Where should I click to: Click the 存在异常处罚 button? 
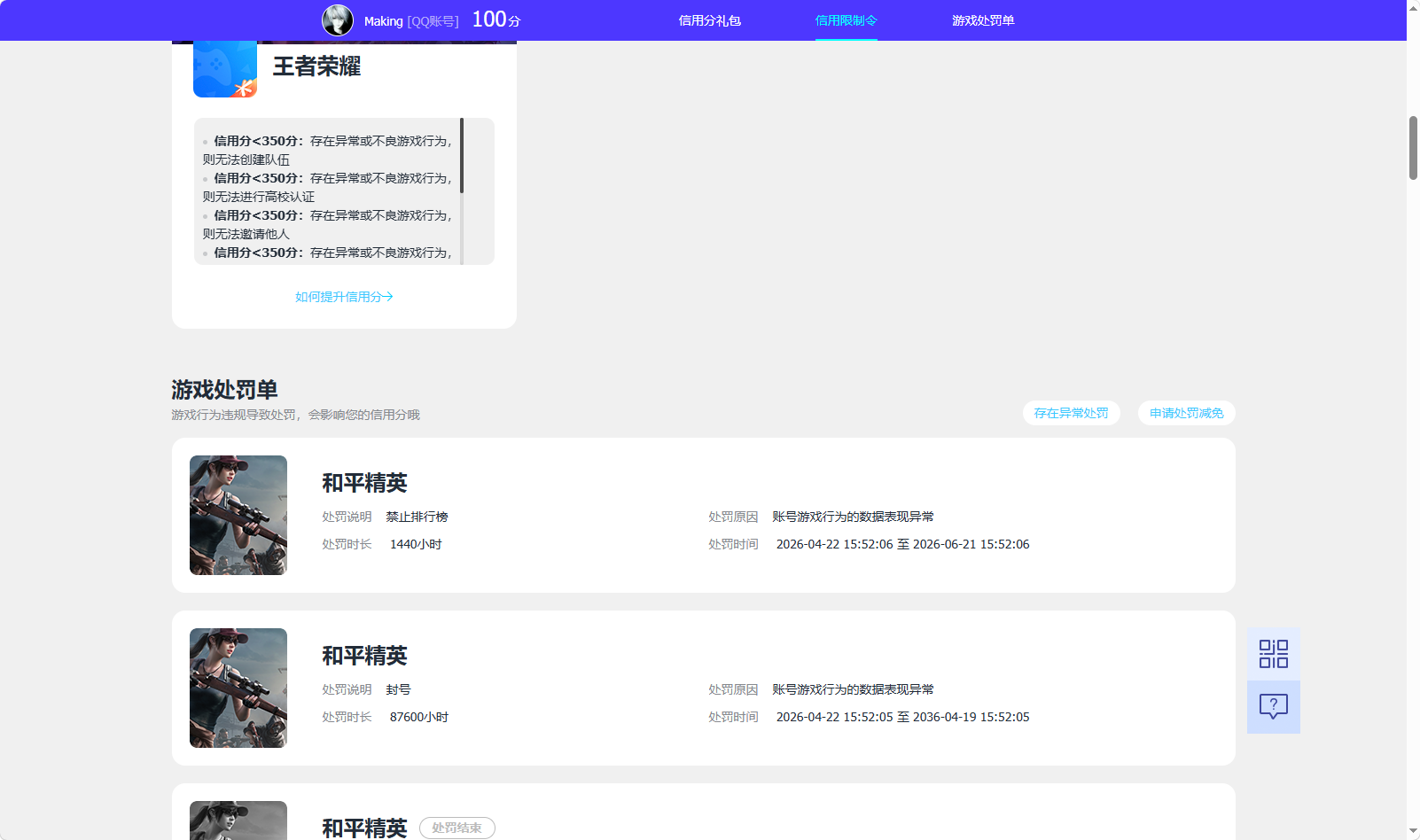[x=1072, y=413]
